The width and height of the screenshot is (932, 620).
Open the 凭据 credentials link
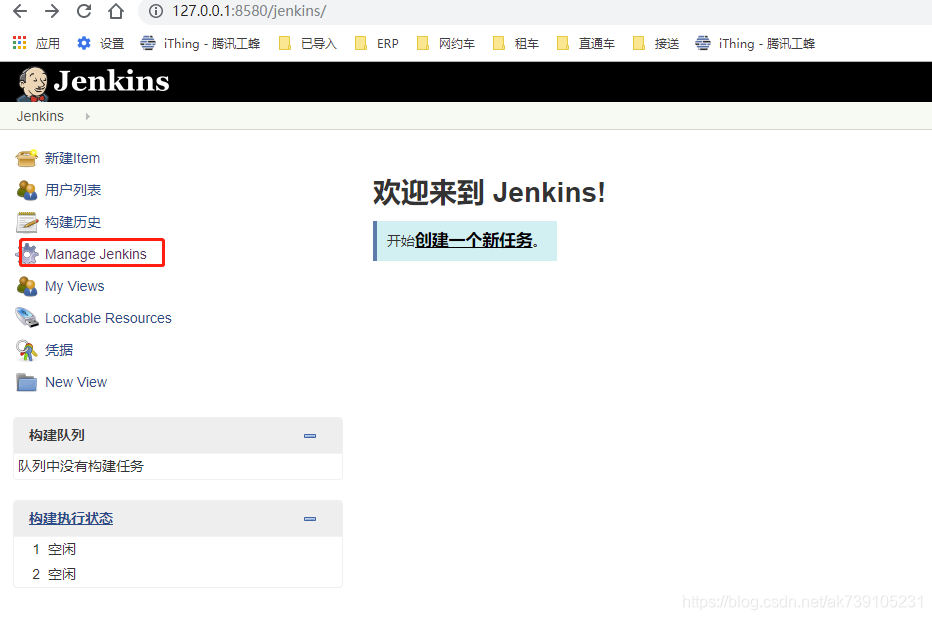(x=59, y=350)
